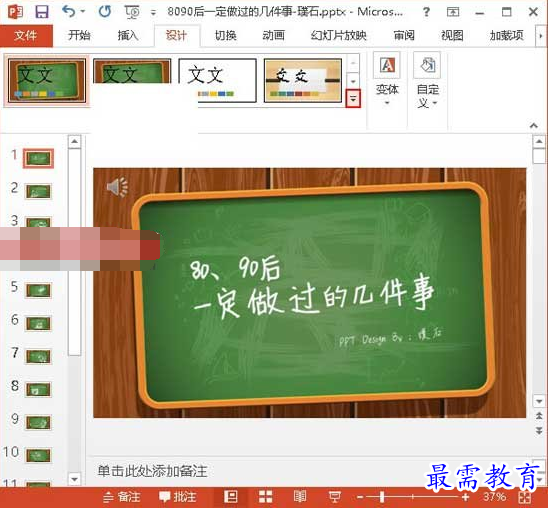Image resolution: width=548 pixels, height=508 pixels.
Task: Select the second chalkboard theme thumbnail
Action: pos(132,71)
